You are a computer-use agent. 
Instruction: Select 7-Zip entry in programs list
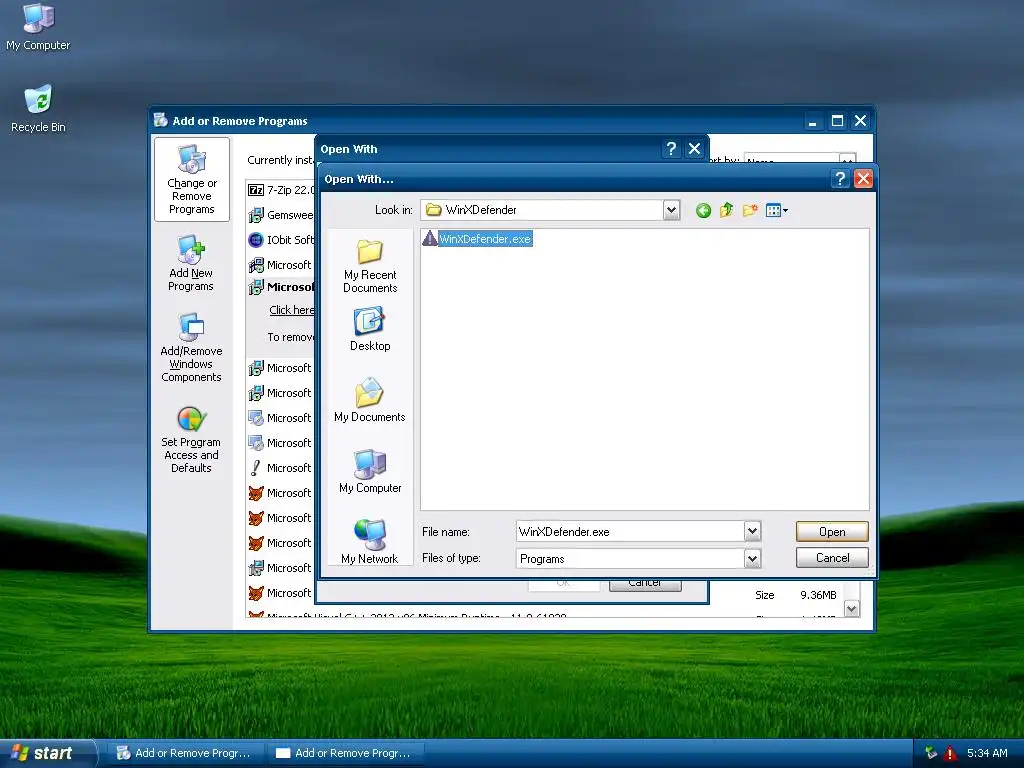[281, 190]
